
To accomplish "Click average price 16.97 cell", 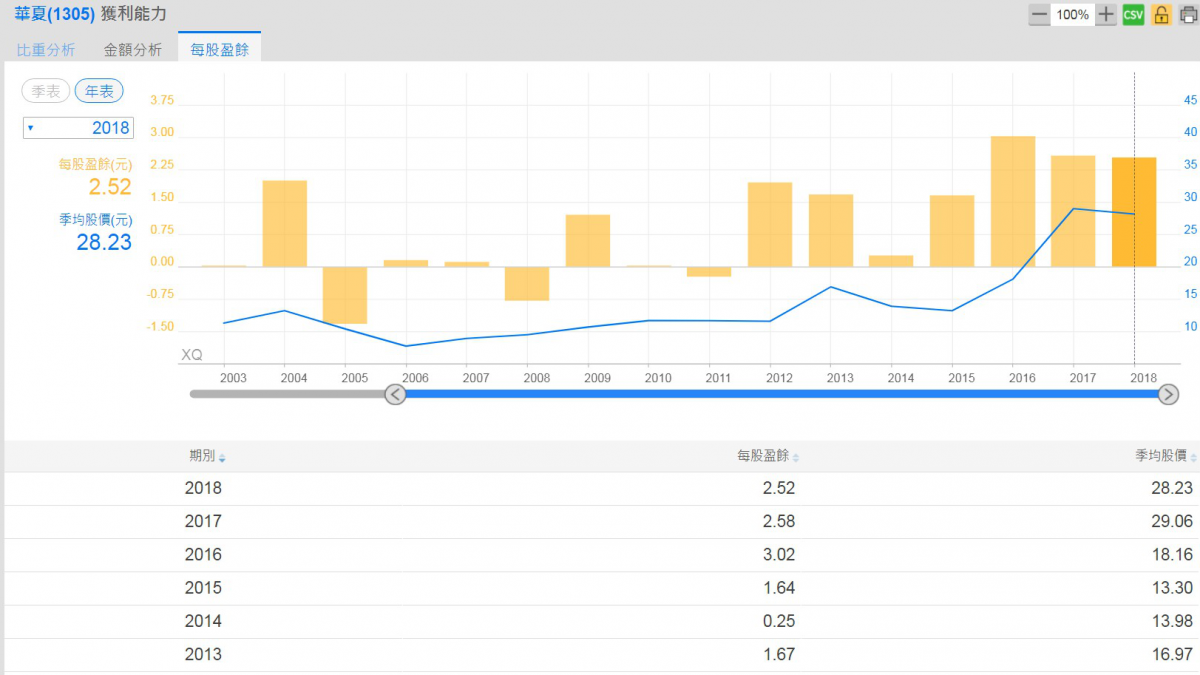I will (1172, 655).
